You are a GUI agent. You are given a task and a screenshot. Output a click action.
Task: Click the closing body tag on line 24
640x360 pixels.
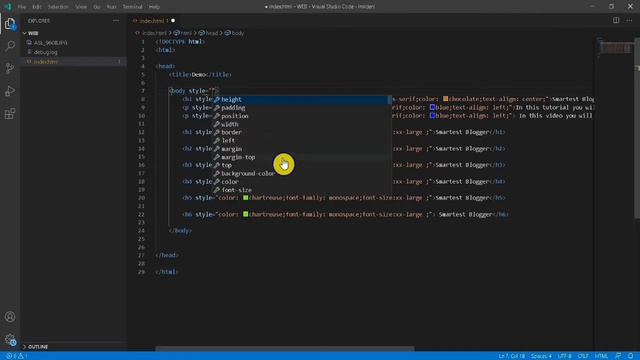click(x=180, y=231)
